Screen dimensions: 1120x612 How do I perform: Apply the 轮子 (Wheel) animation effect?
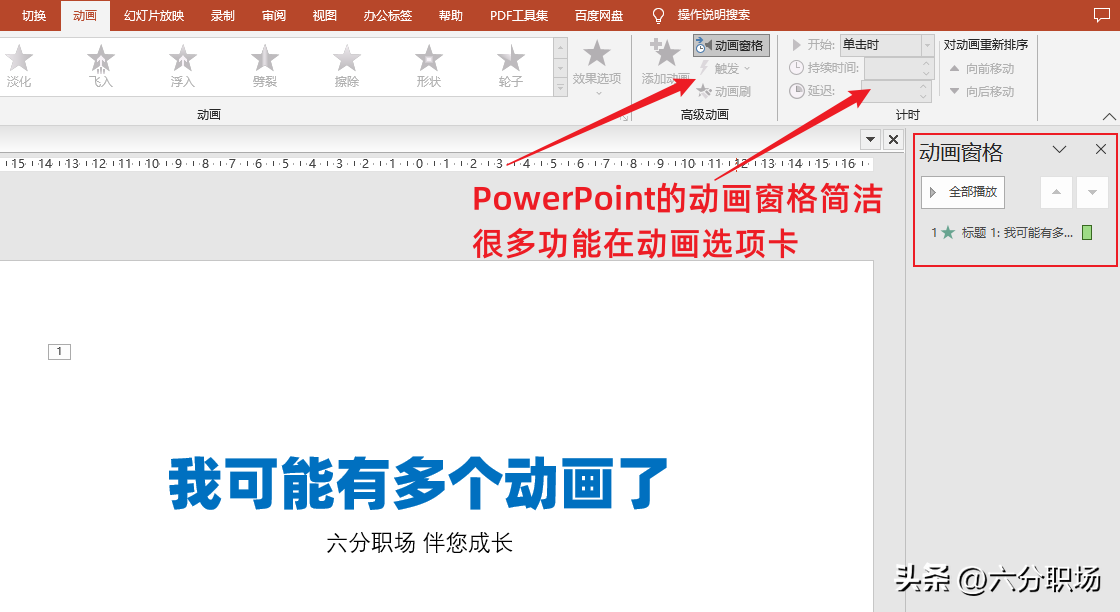coord(511,66)
